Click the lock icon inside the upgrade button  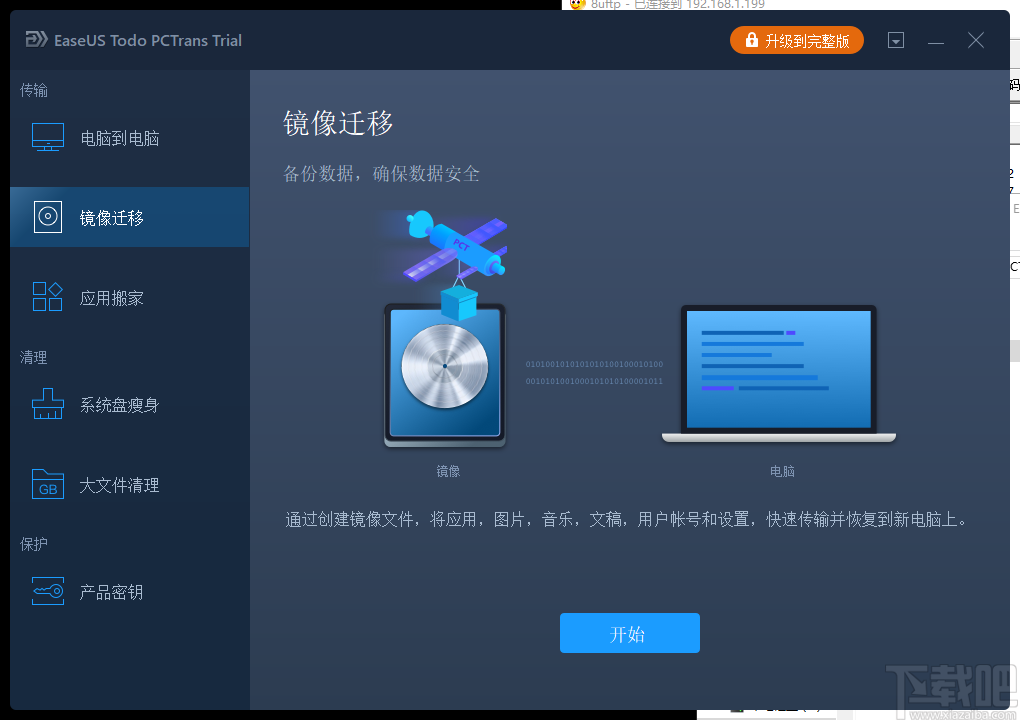click(x=750, y=41)
